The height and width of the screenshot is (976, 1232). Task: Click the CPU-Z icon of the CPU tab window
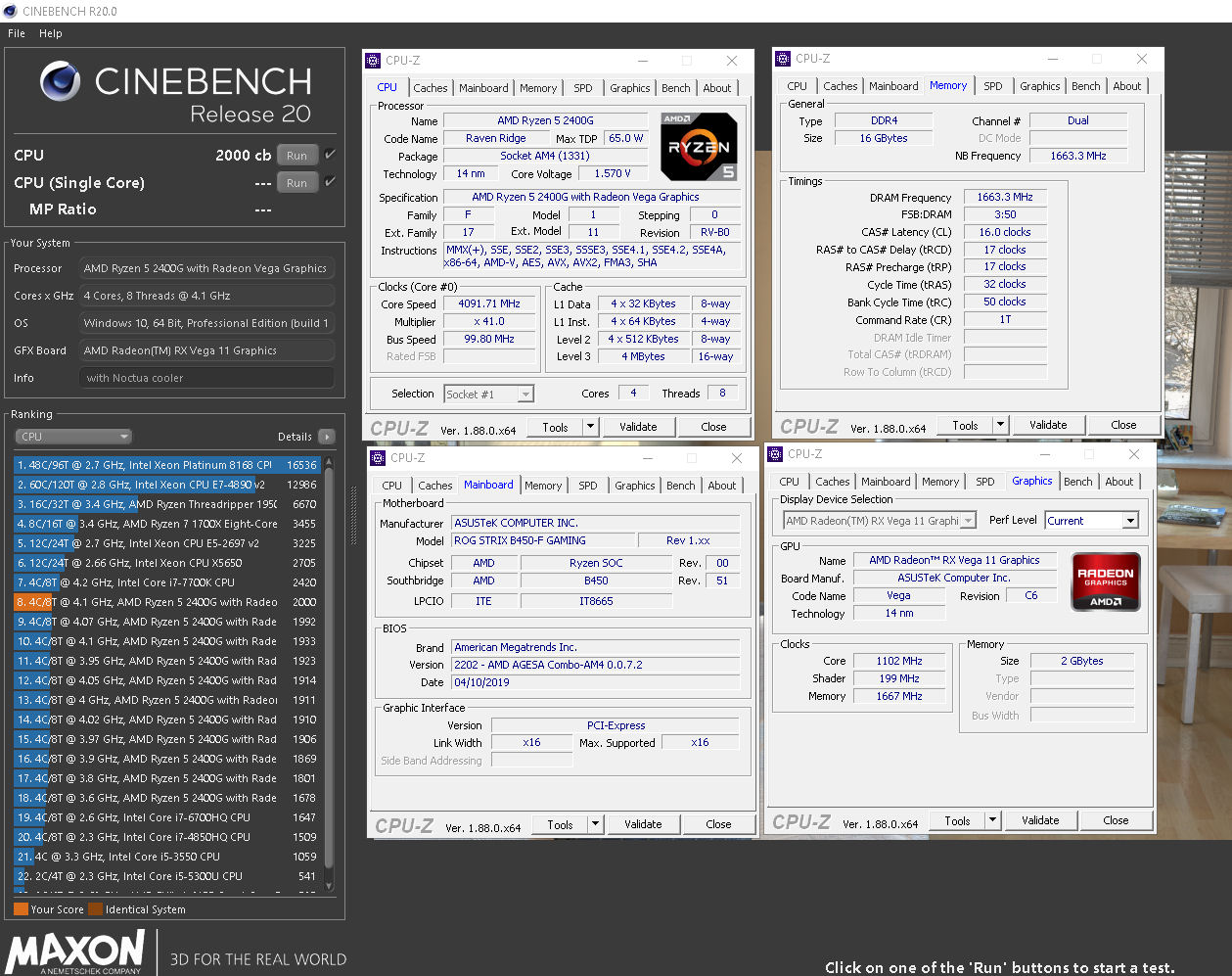(x=373, y=61)
